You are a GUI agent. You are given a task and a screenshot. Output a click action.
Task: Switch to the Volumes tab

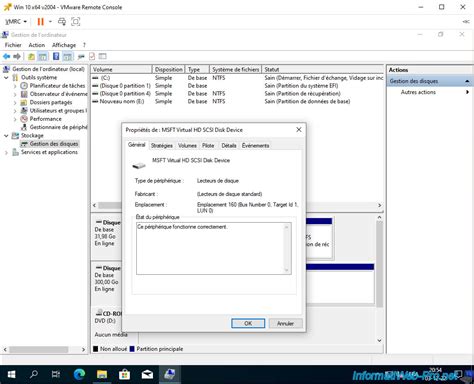pyautogui.click(x=187, y=146)
